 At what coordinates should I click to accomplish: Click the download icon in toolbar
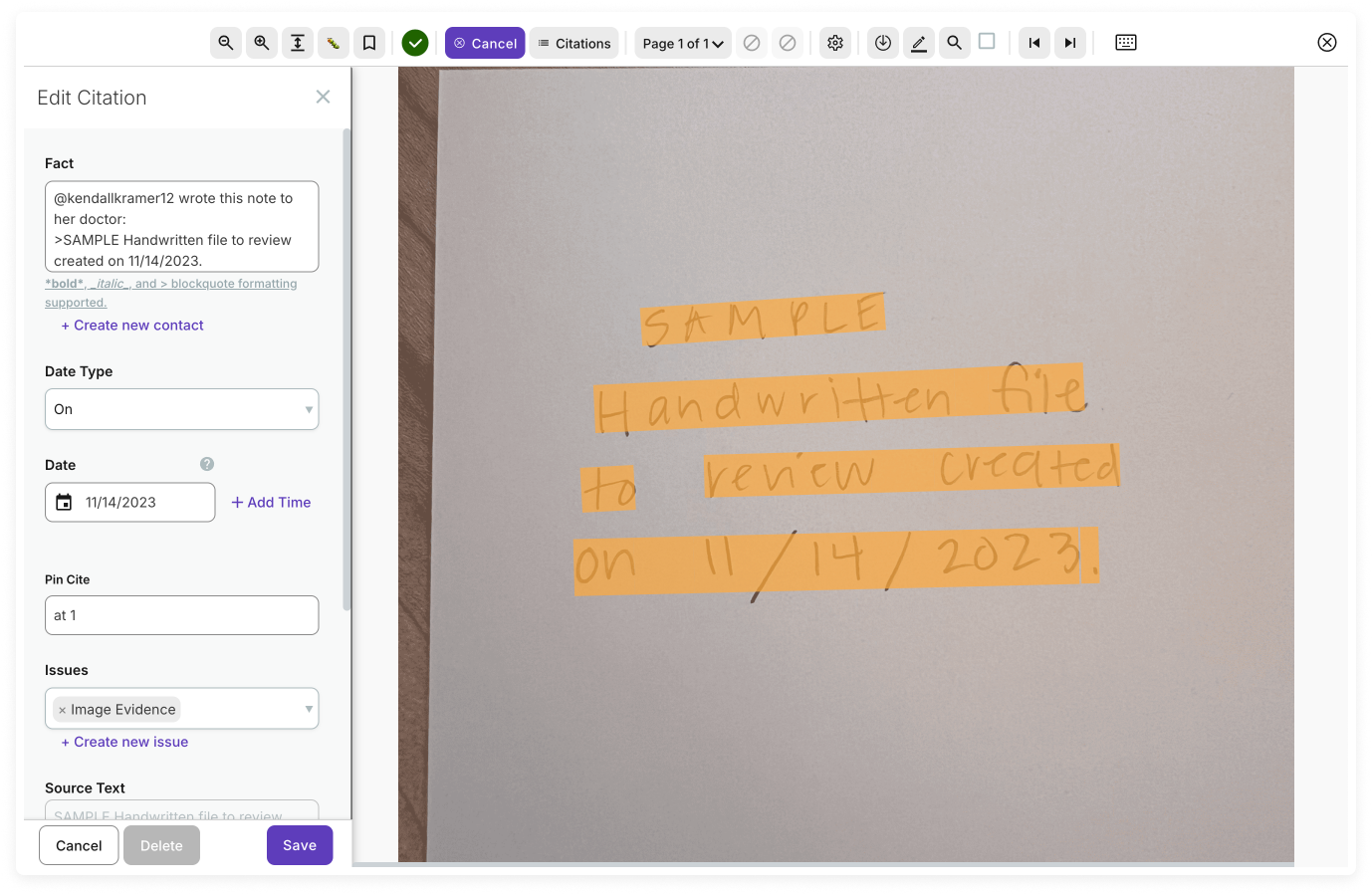tap(883, 43)
